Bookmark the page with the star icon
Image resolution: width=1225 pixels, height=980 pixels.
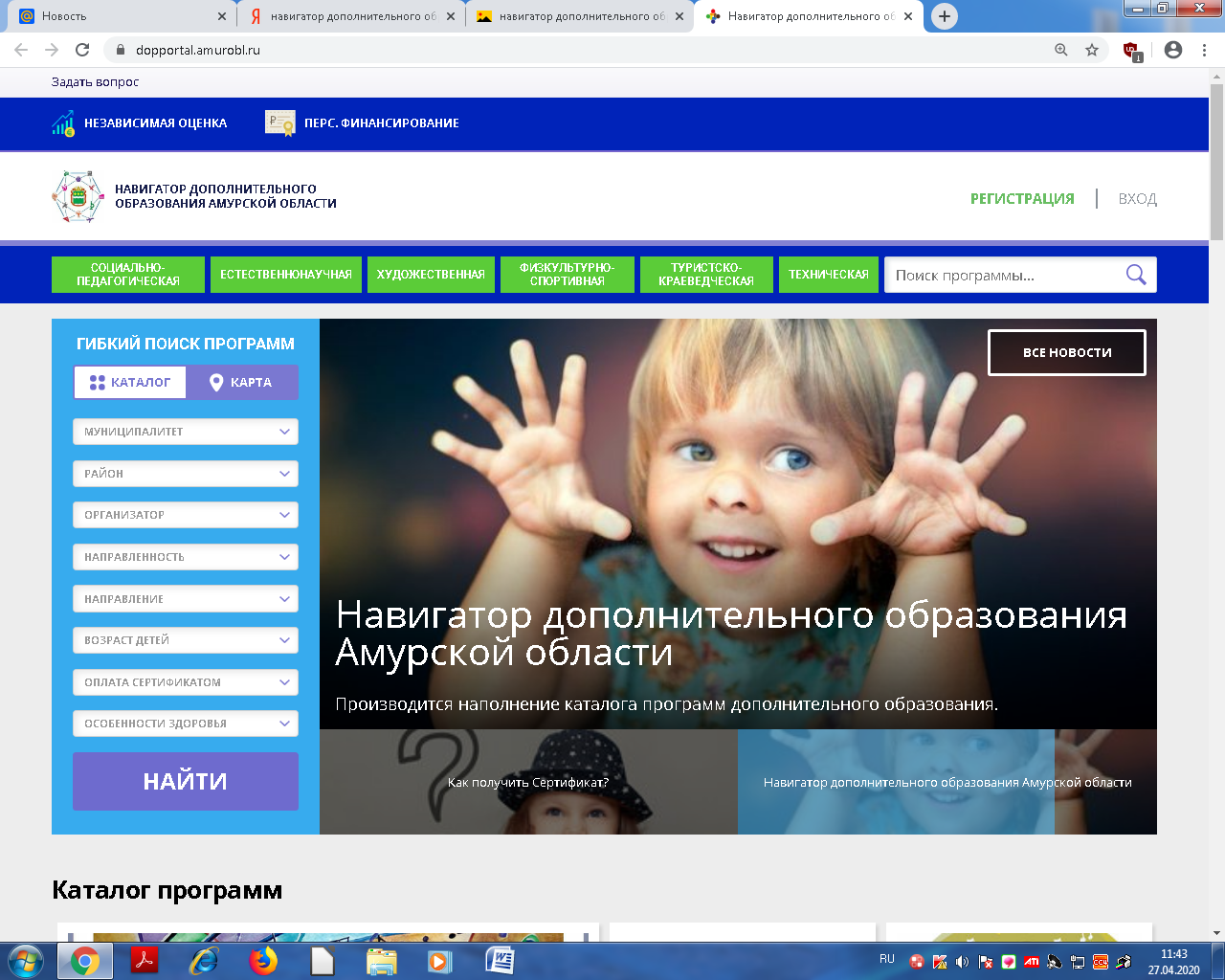point(1092,50)
